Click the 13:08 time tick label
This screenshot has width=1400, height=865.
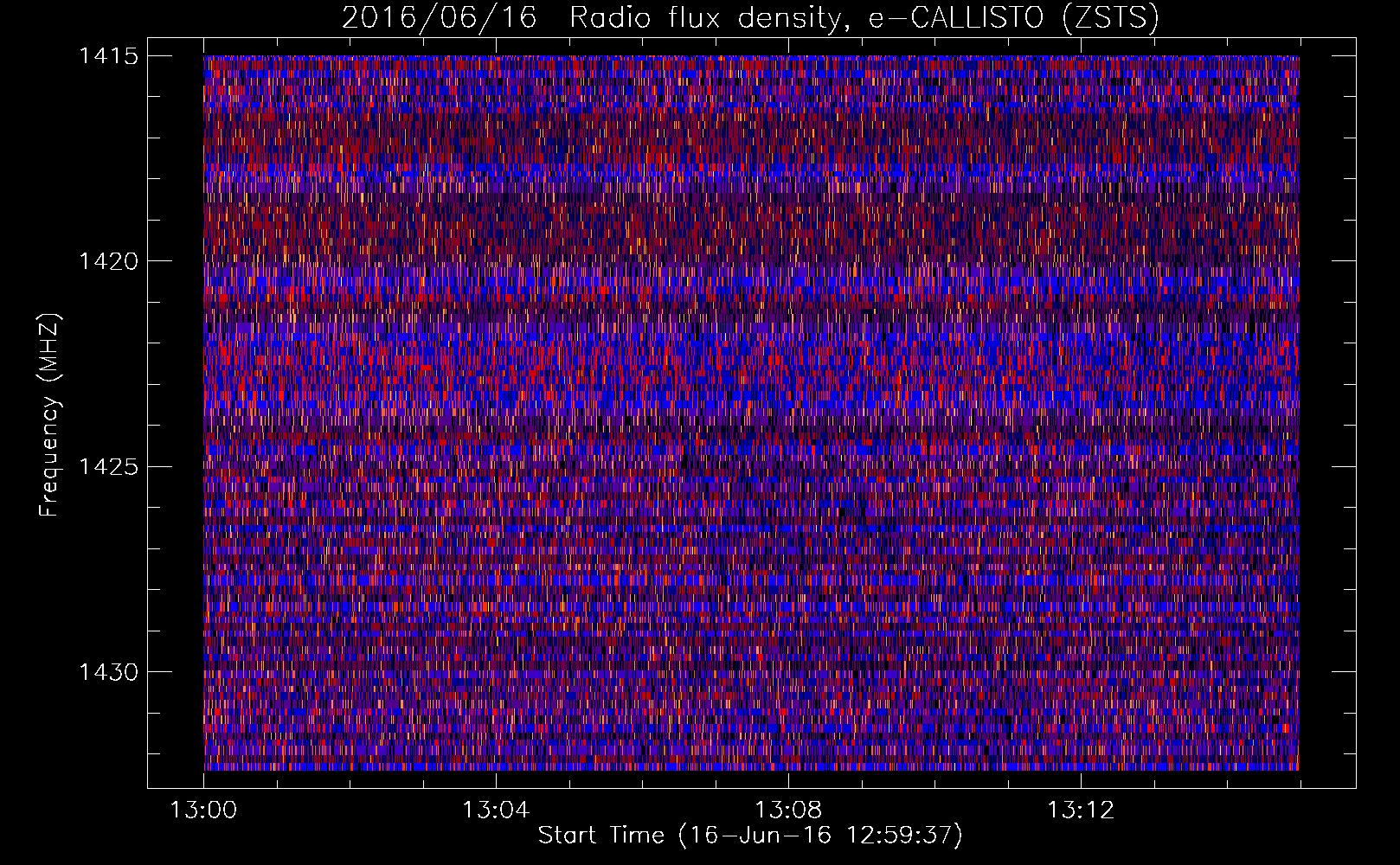click(788, 811)
